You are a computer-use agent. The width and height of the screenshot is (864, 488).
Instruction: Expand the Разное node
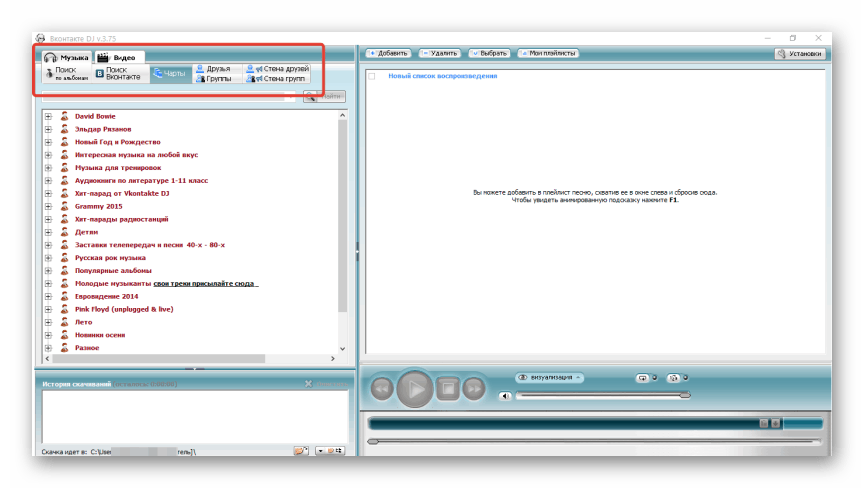(x=48, y=348)
